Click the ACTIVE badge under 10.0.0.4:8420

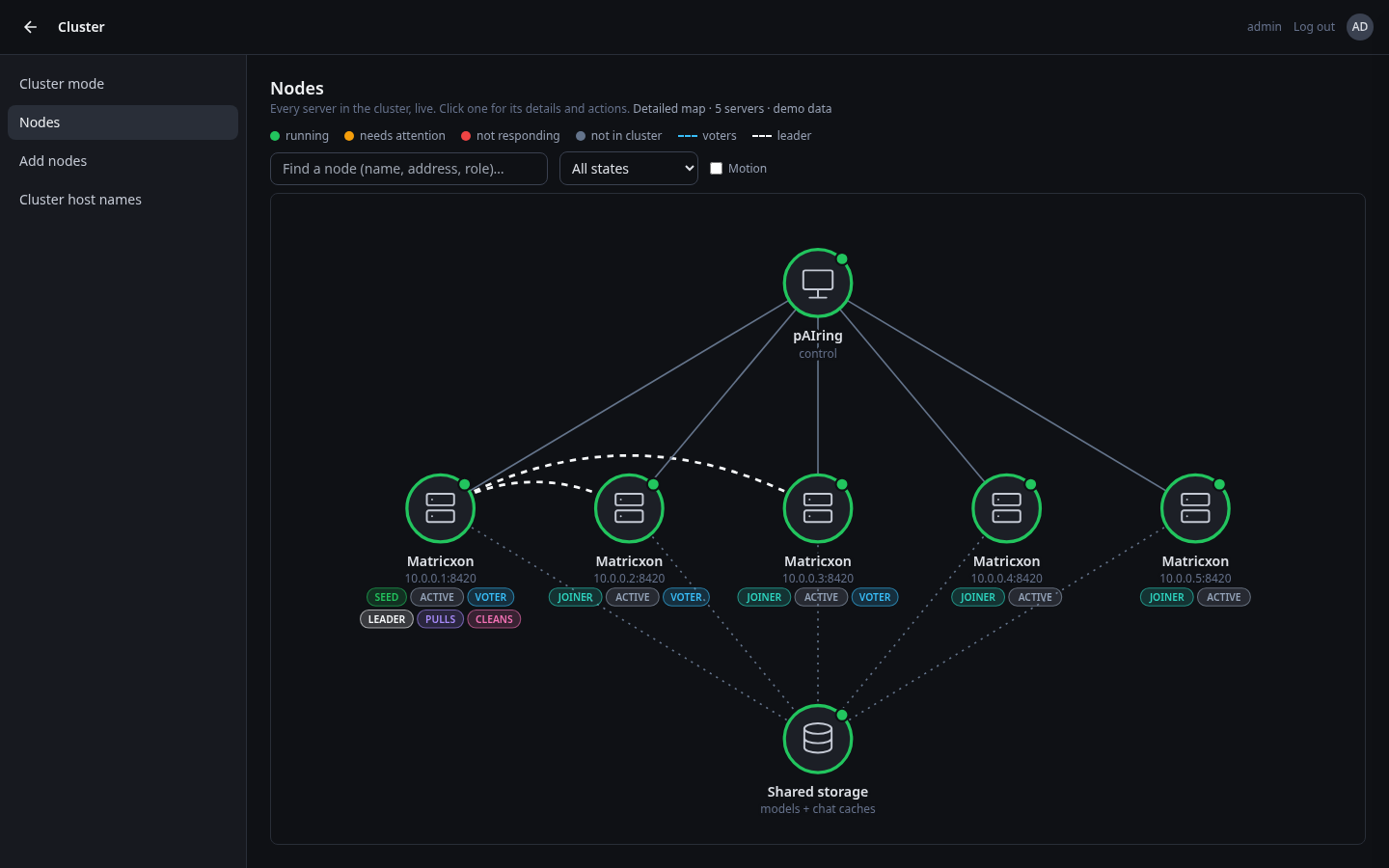click(x=1035, y=597)
